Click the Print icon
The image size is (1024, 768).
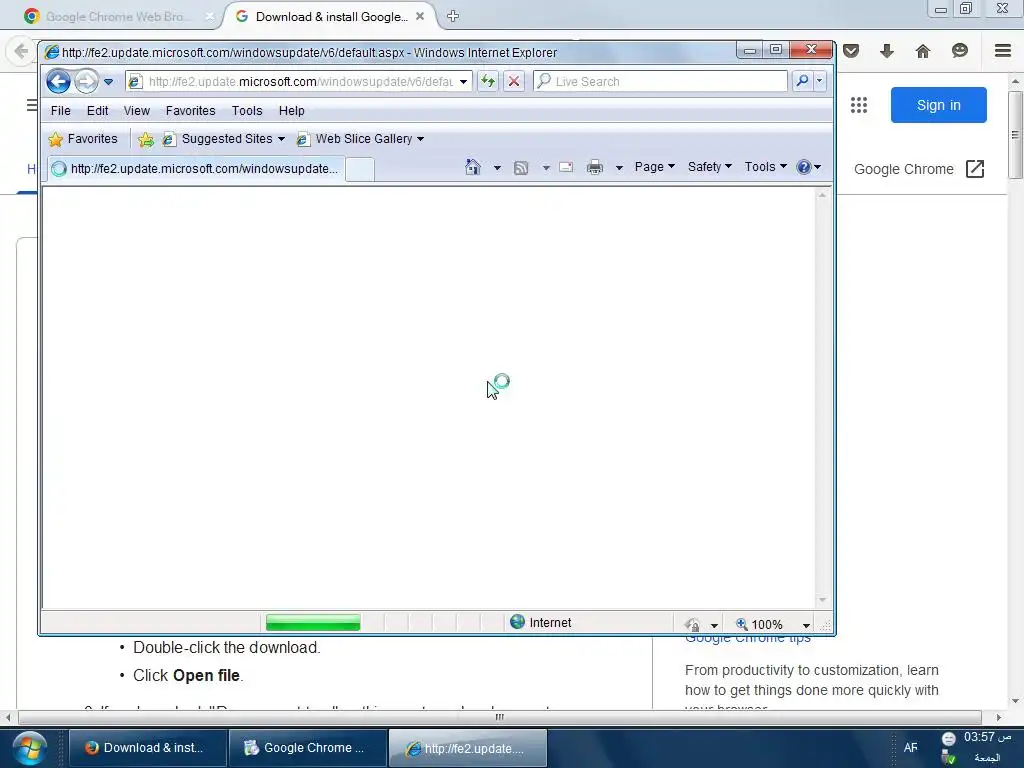pyautogui.click(x=595, y=167)
